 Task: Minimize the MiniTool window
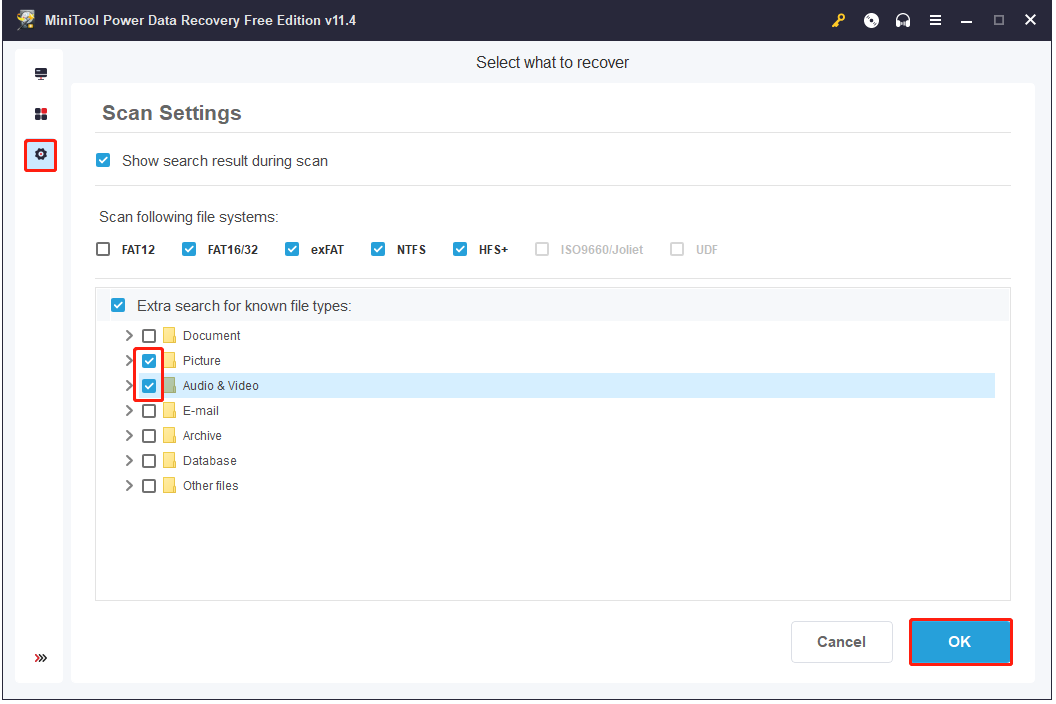(966, 21)
